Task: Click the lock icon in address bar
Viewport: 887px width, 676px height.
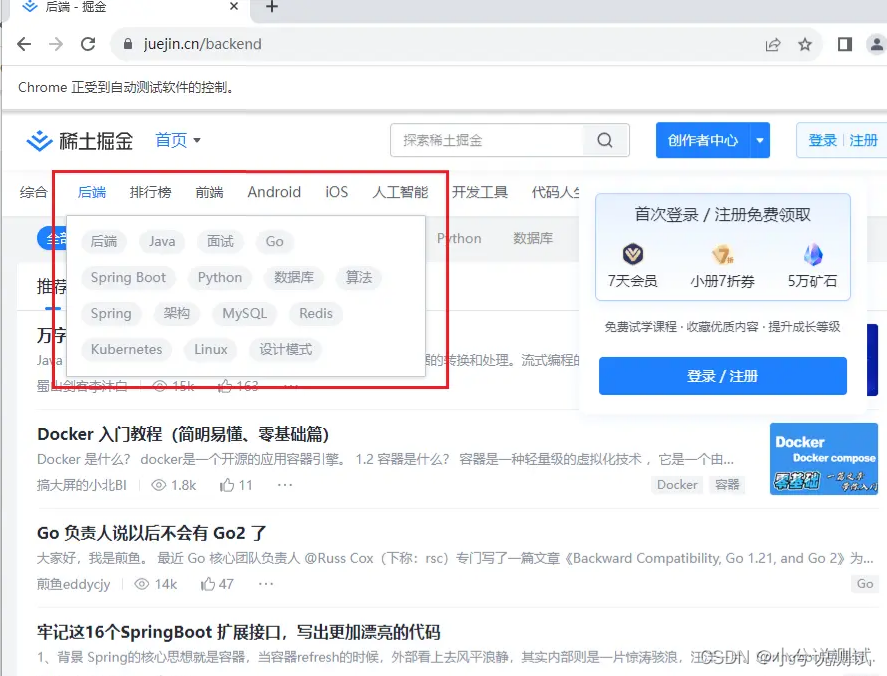Action: coord(128,44)
